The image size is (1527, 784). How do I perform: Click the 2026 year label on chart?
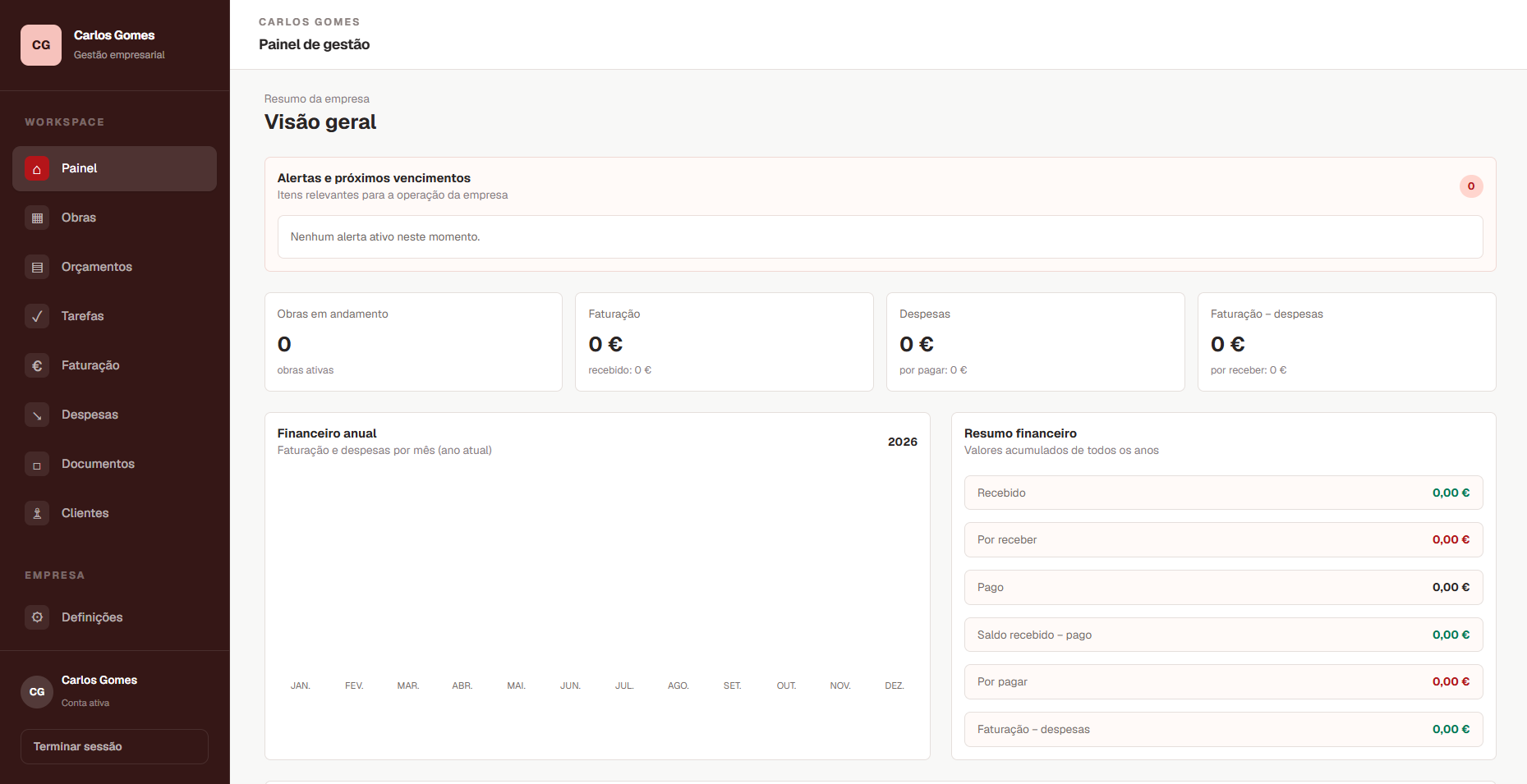click(x=903, y=442)
